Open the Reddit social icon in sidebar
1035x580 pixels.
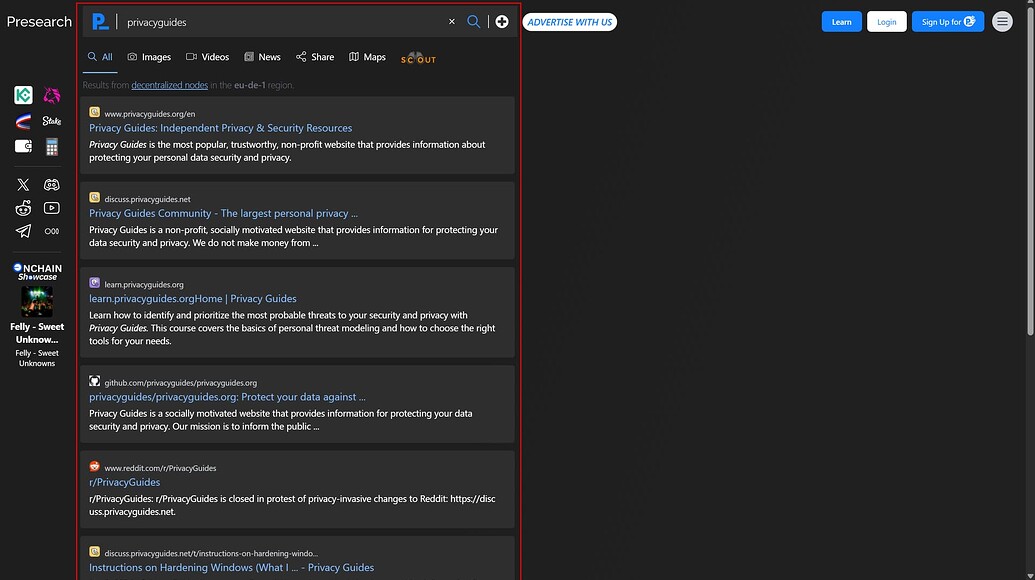pyautogui.click(x=23, y=208)
